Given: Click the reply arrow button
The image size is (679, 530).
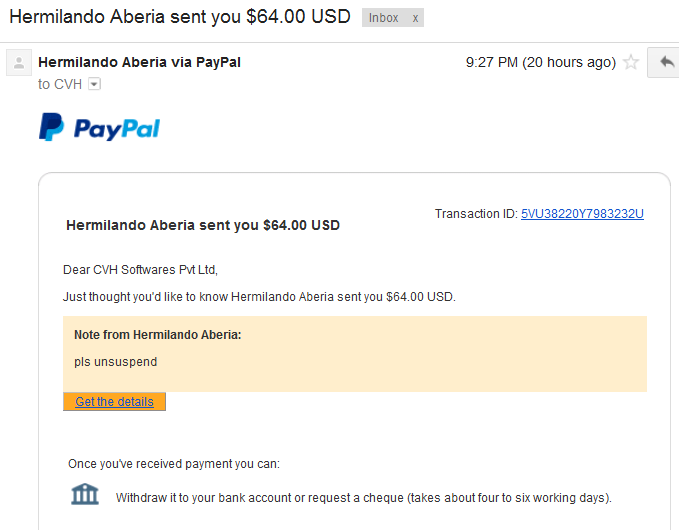Looking at the screenshot, I should pyautogui.click(x=666, y=62).
